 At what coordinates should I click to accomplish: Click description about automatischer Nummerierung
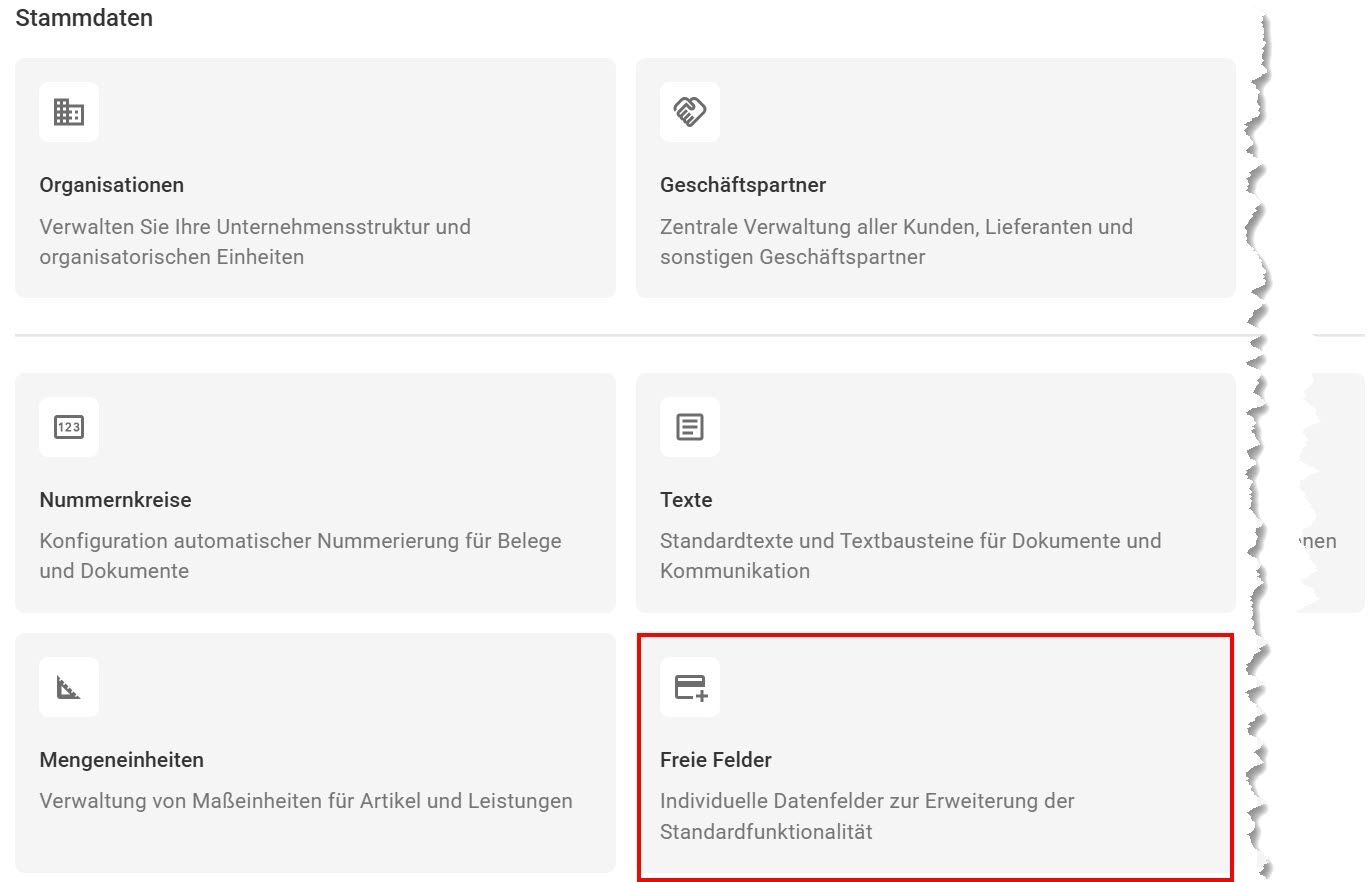tap(300, 556)
